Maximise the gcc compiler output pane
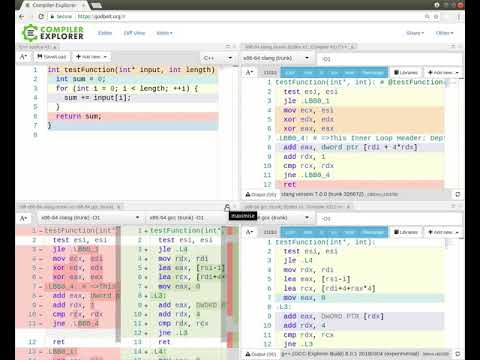Viewport: 480px width, 360px height. click(453, 207)
